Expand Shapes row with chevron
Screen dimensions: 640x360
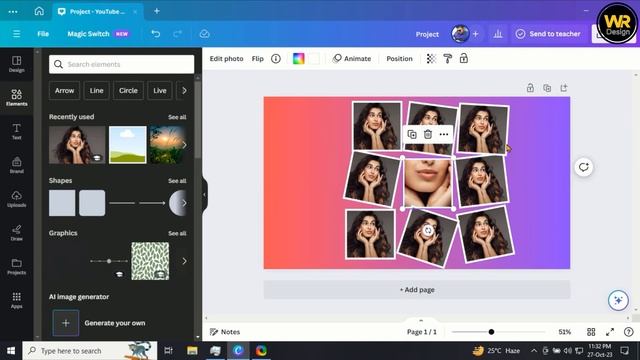tap(184, 203)
